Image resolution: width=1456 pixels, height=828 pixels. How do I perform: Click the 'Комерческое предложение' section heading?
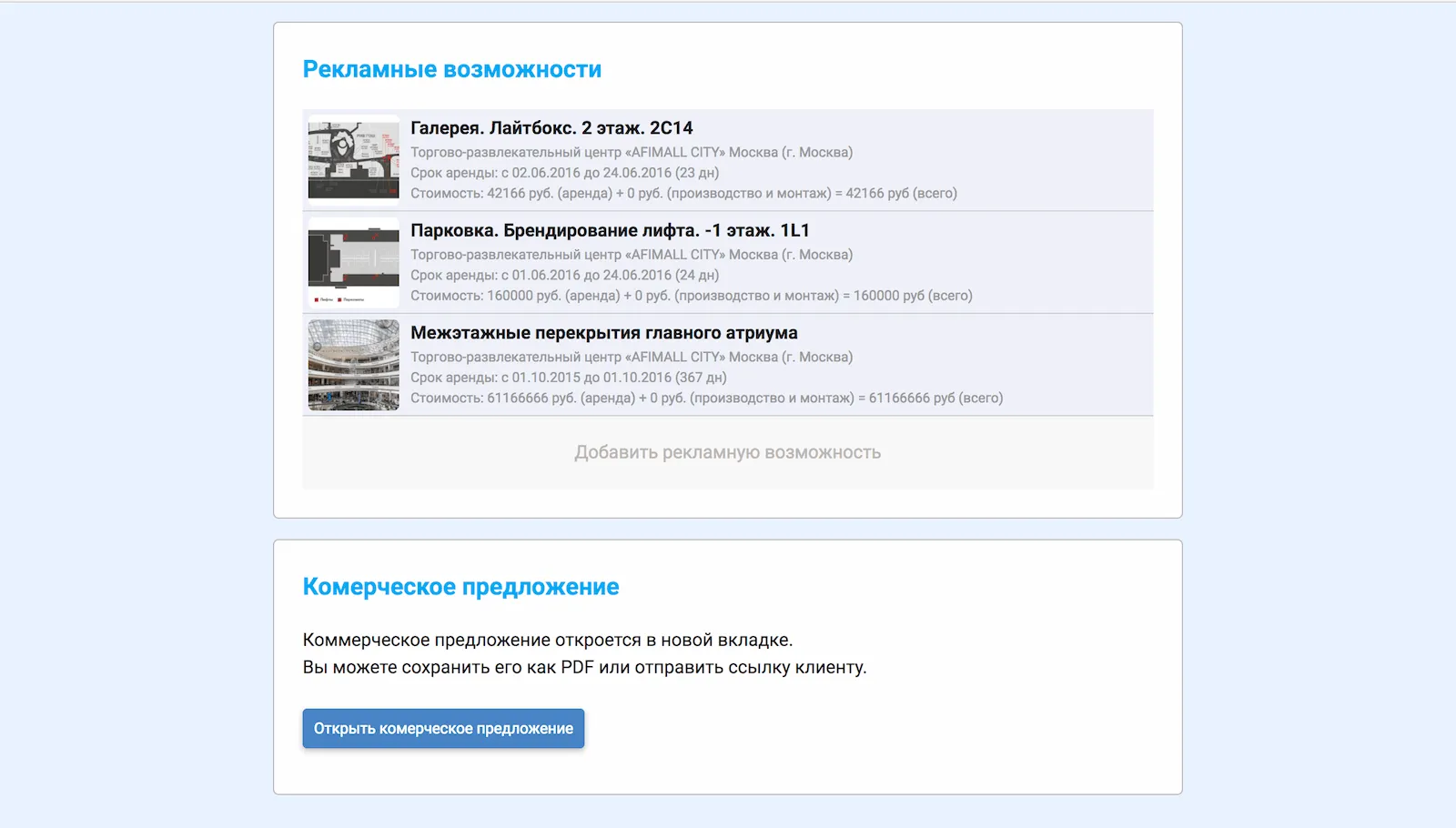click(x=460, y=587)
